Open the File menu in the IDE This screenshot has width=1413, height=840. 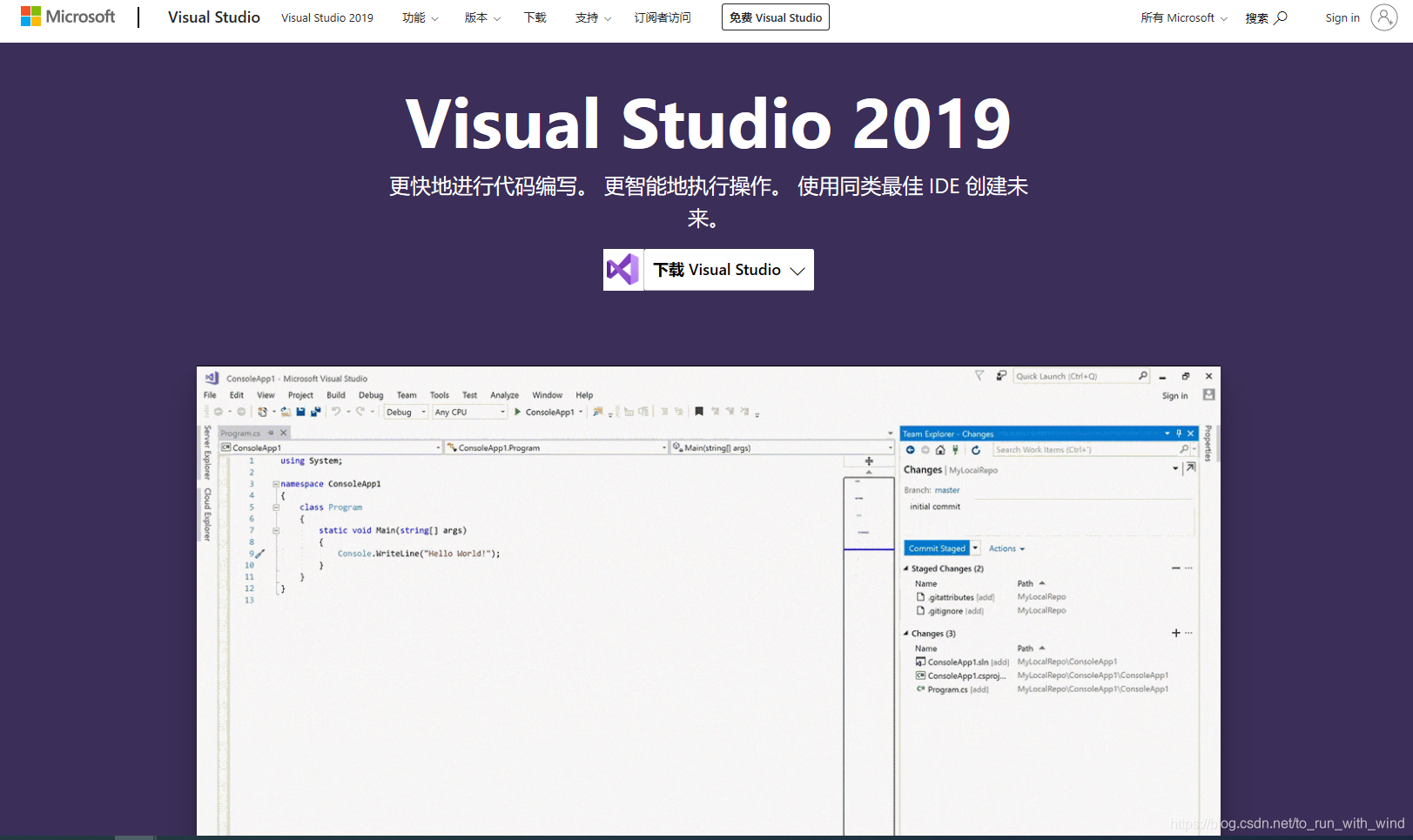click(x=210, y=395)
